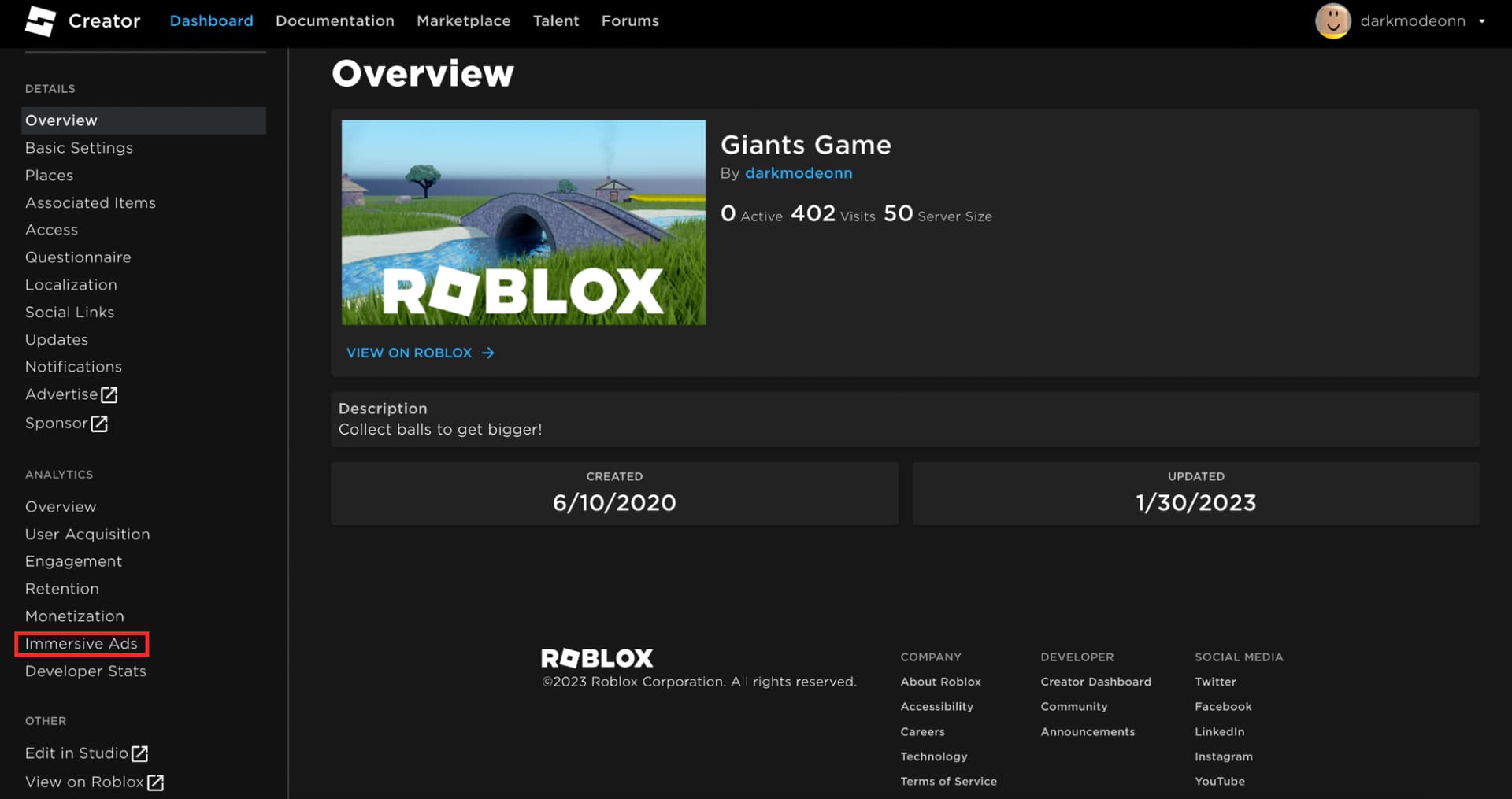Launch Edit in Studio external-link icon
The width and height of the screenshot is (1512, 799).
click(139, 753)
